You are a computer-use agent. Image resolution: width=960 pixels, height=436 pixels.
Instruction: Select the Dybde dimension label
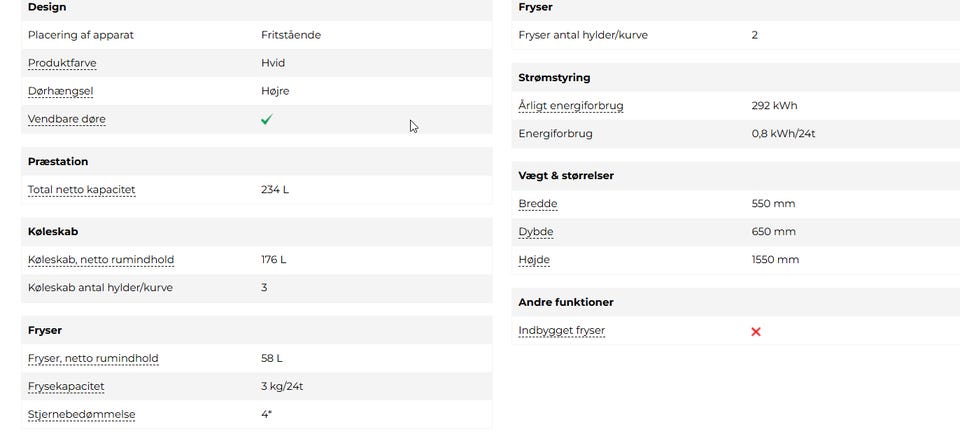536,232
